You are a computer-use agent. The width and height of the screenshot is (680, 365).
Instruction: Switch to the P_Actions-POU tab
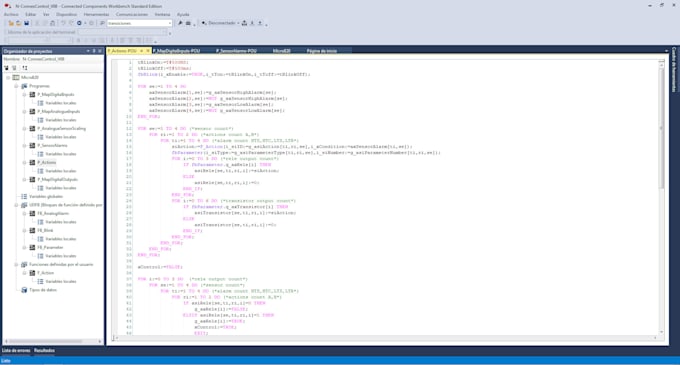point(122,51)
